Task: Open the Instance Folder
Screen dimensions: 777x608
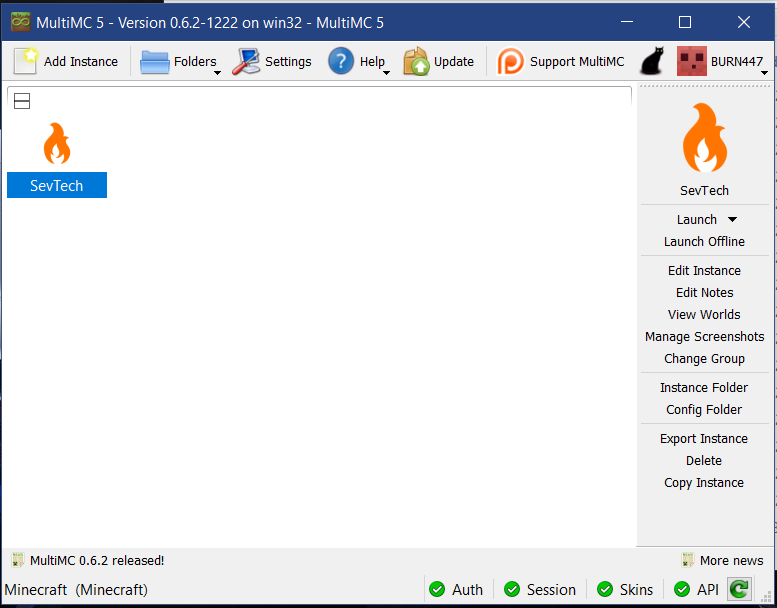Action: point(704,387)
